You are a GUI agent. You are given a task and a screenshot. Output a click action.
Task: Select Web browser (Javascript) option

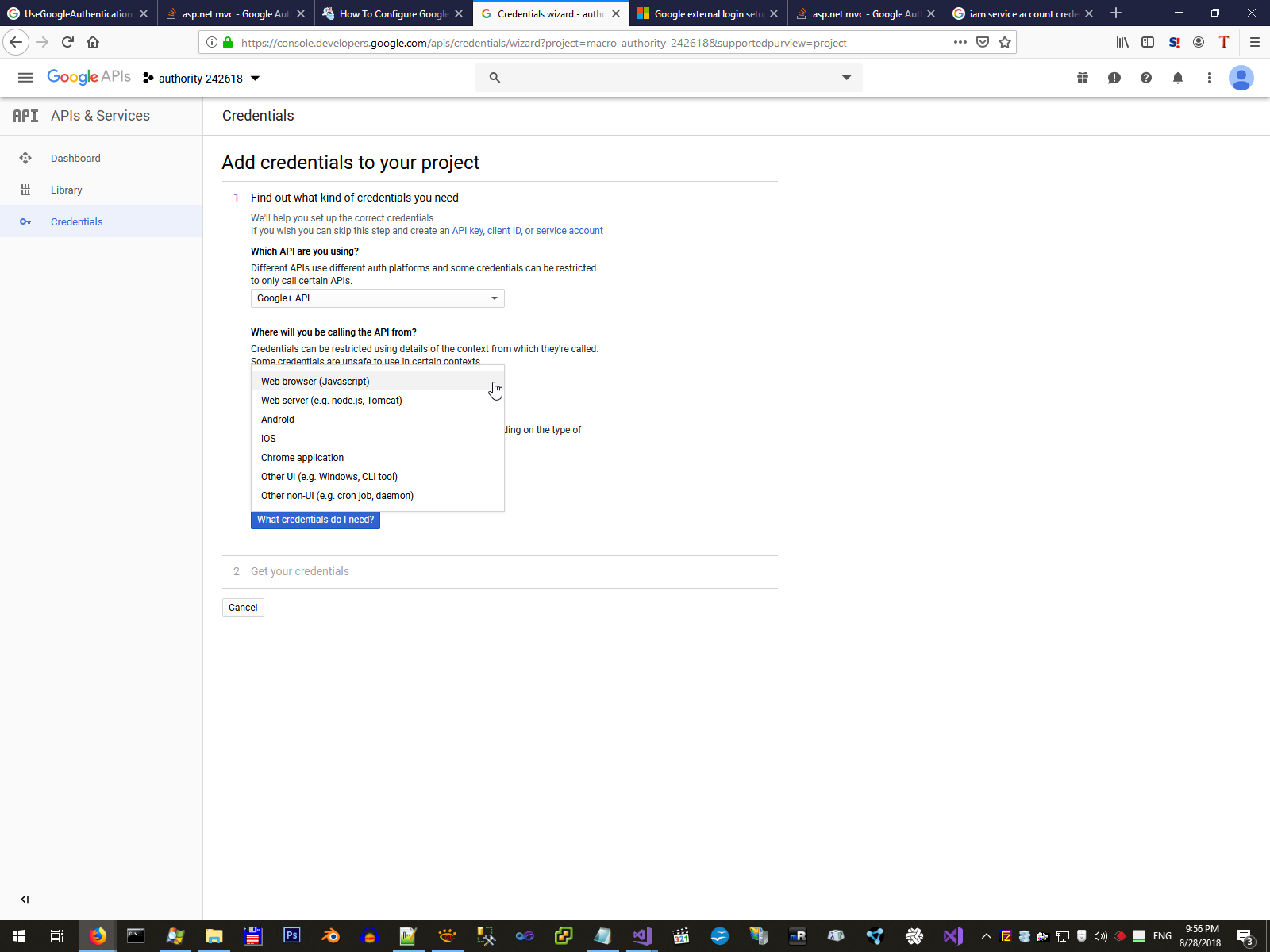point(378,382)
